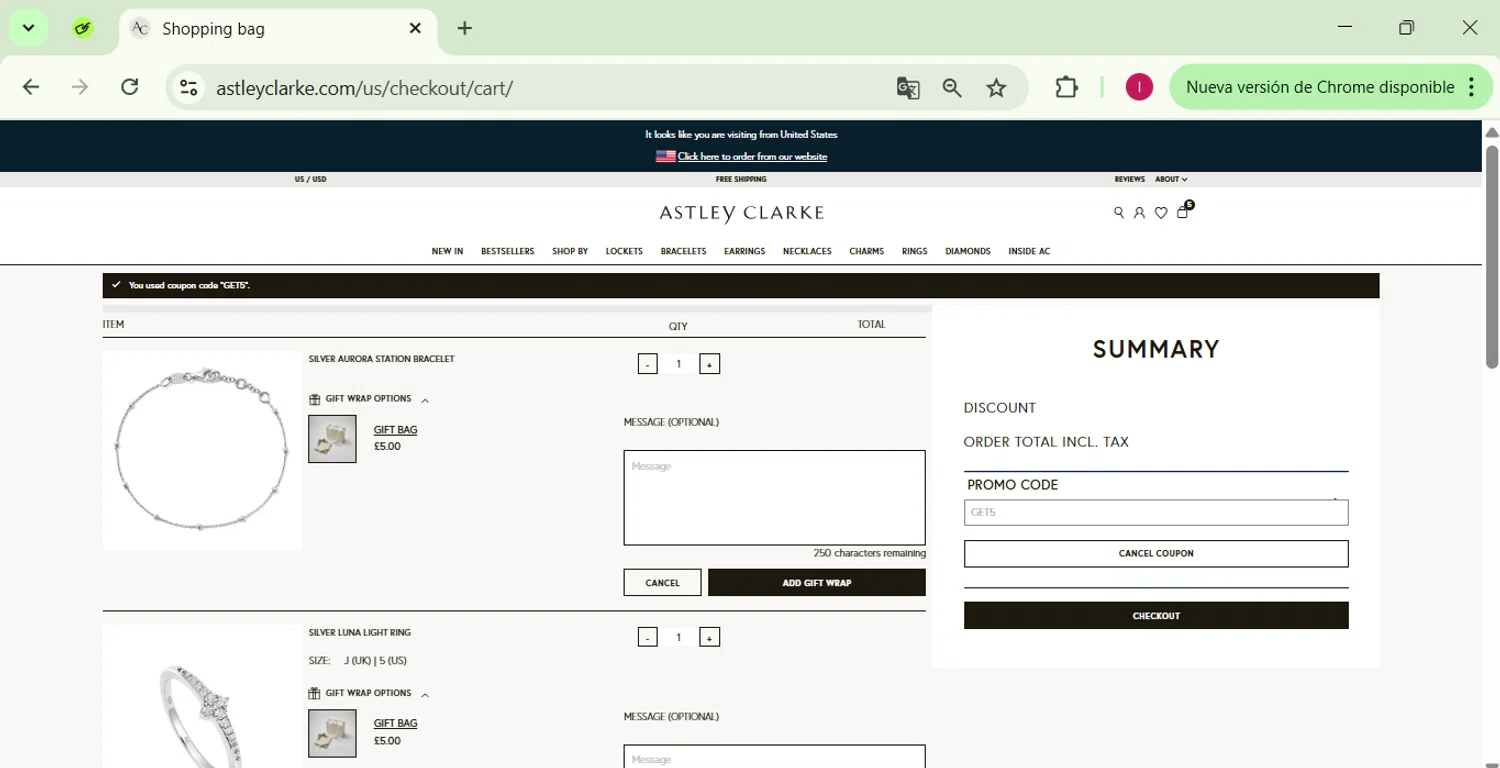
Task: Open the Chrome extensions puzzle icon
Action: 1066,88
